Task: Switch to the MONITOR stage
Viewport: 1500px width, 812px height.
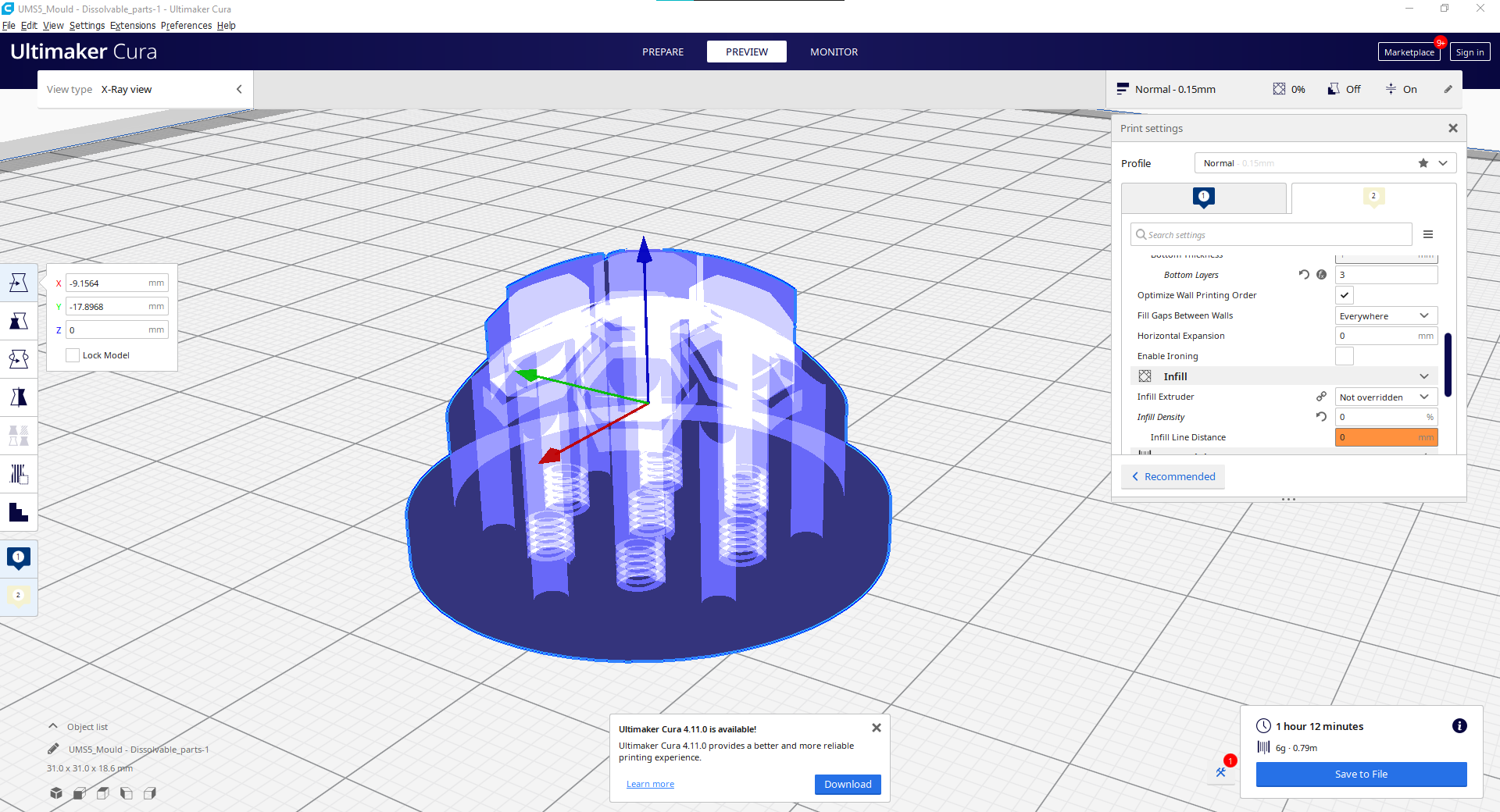Action: point(834,52)
